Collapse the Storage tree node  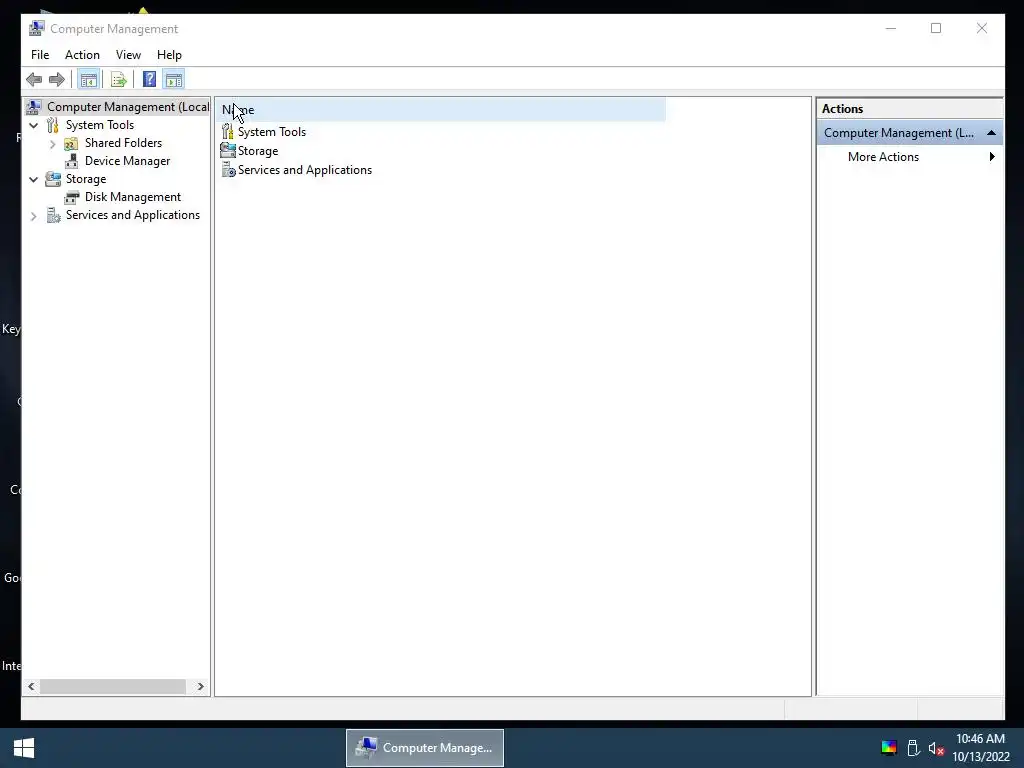point(33,180)
